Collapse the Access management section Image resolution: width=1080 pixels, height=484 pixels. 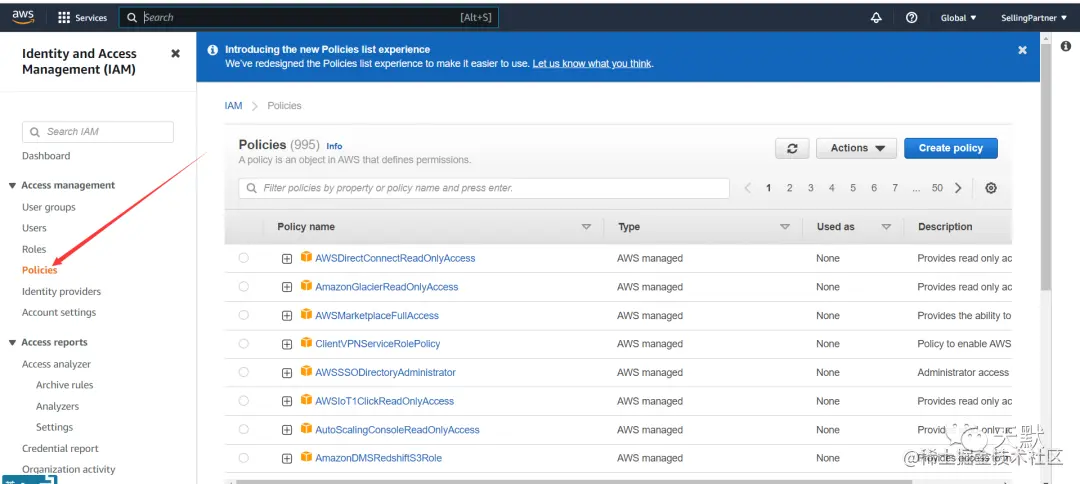12,186
